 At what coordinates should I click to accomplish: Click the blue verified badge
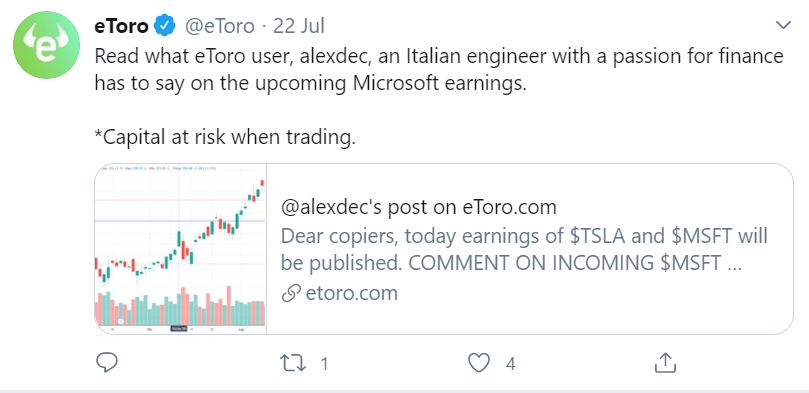tap(166, 26)
